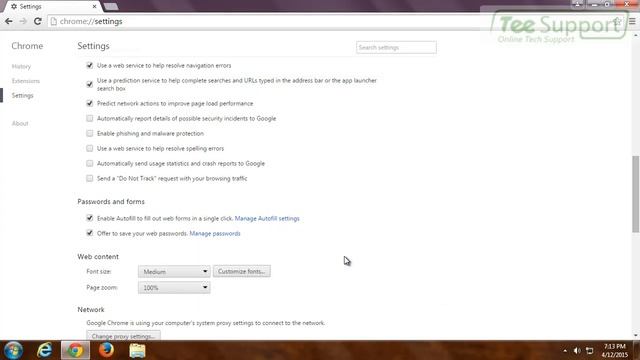Image resolution: width=640 pixels, height=360 pixels.
Task: Select Settings in the sidebar
Action: click(x=22, y=96)
